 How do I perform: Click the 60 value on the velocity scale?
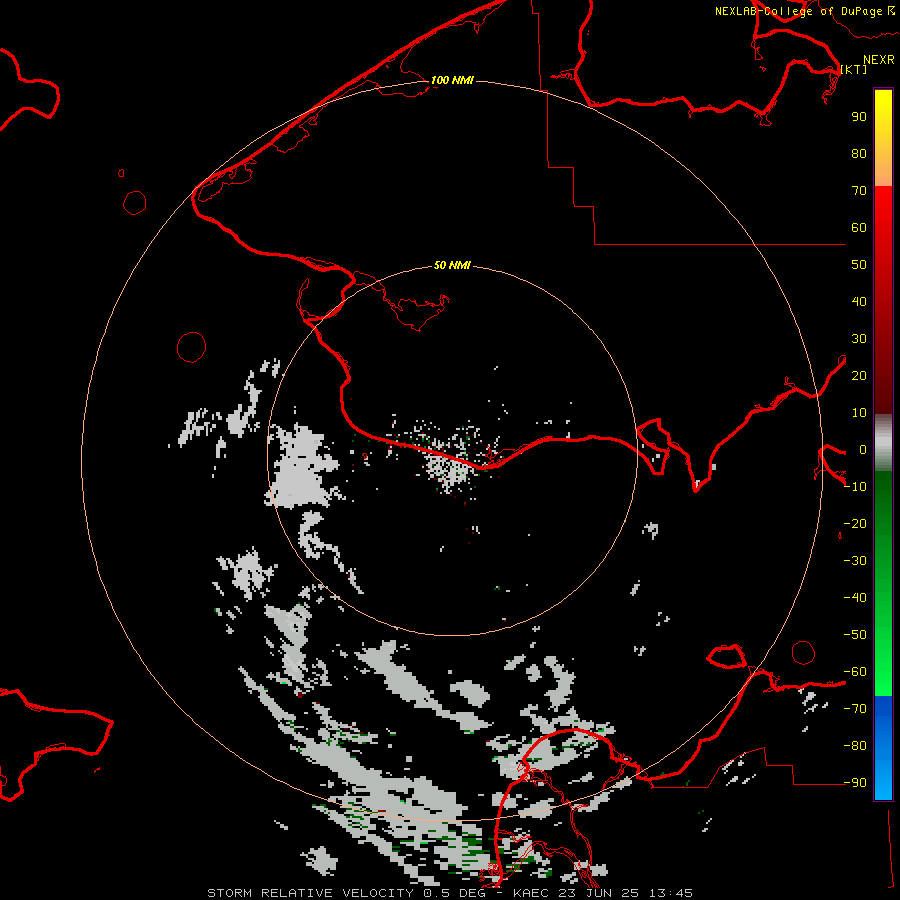859,227
